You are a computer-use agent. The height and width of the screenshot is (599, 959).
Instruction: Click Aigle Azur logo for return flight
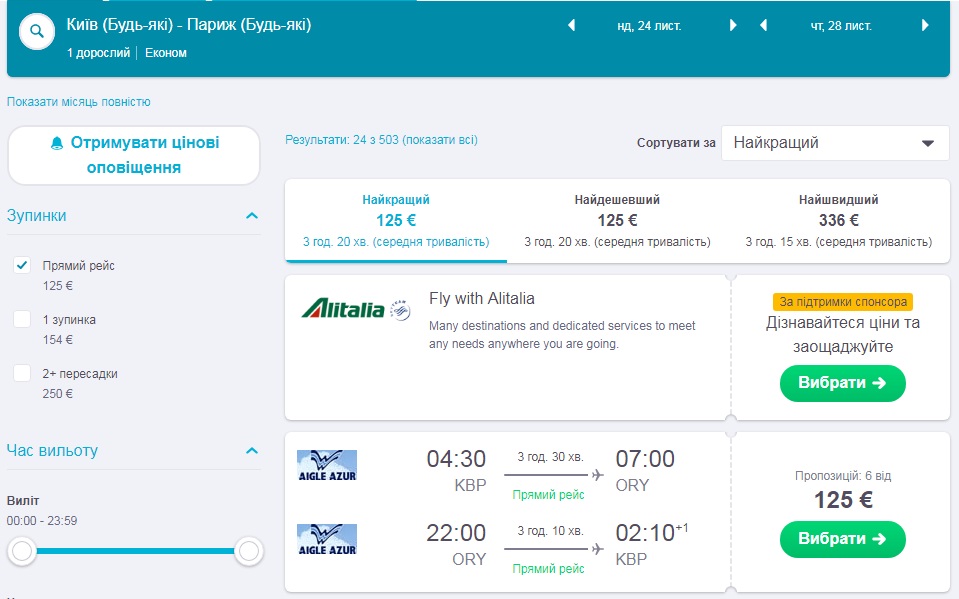327,539
